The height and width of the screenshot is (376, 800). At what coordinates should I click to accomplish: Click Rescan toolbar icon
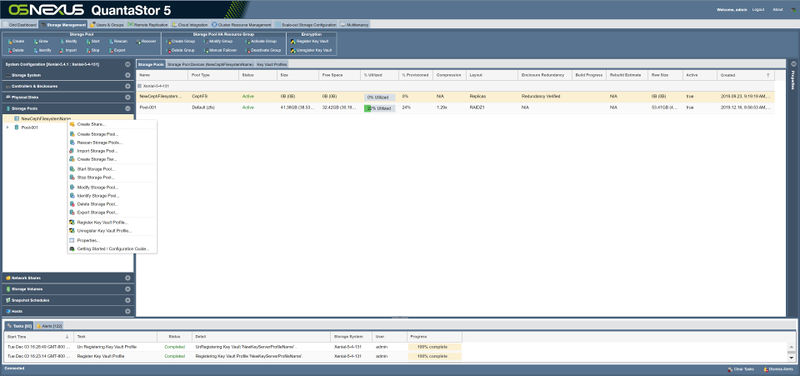pos(110,41)
